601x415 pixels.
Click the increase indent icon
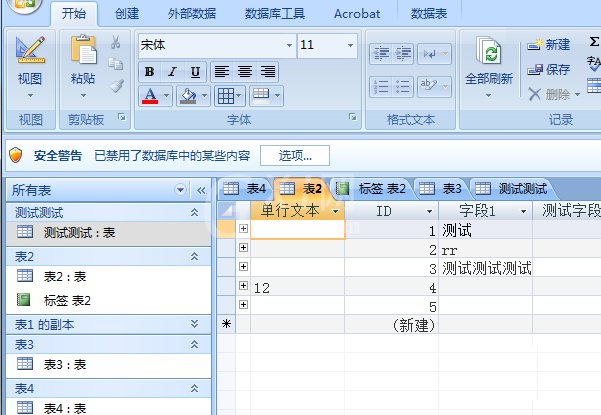[x=403, y=54]
